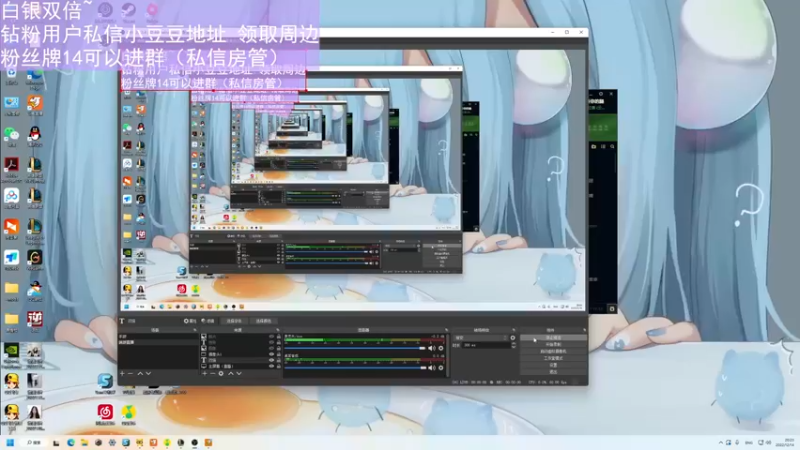
Task: Move source up in main OBS Sources panel
Action: [231, 373]
